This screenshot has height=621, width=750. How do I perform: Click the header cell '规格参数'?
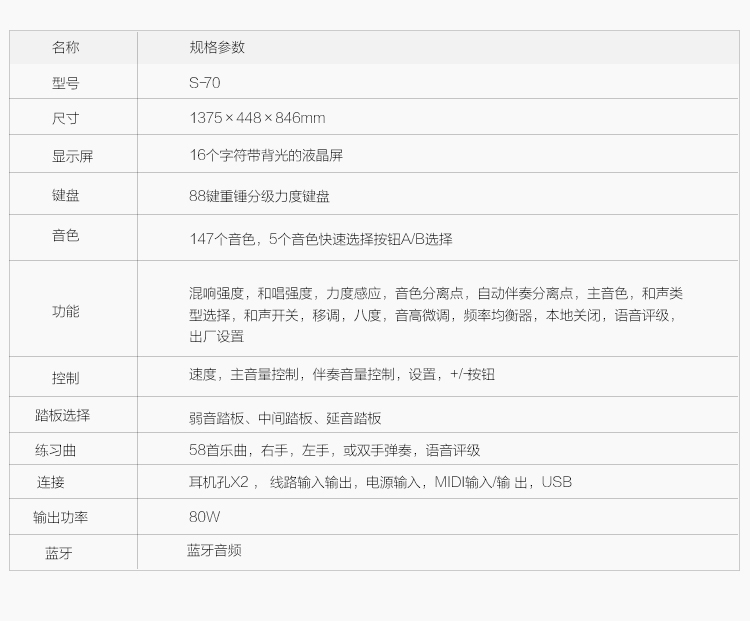coord(217,47)
